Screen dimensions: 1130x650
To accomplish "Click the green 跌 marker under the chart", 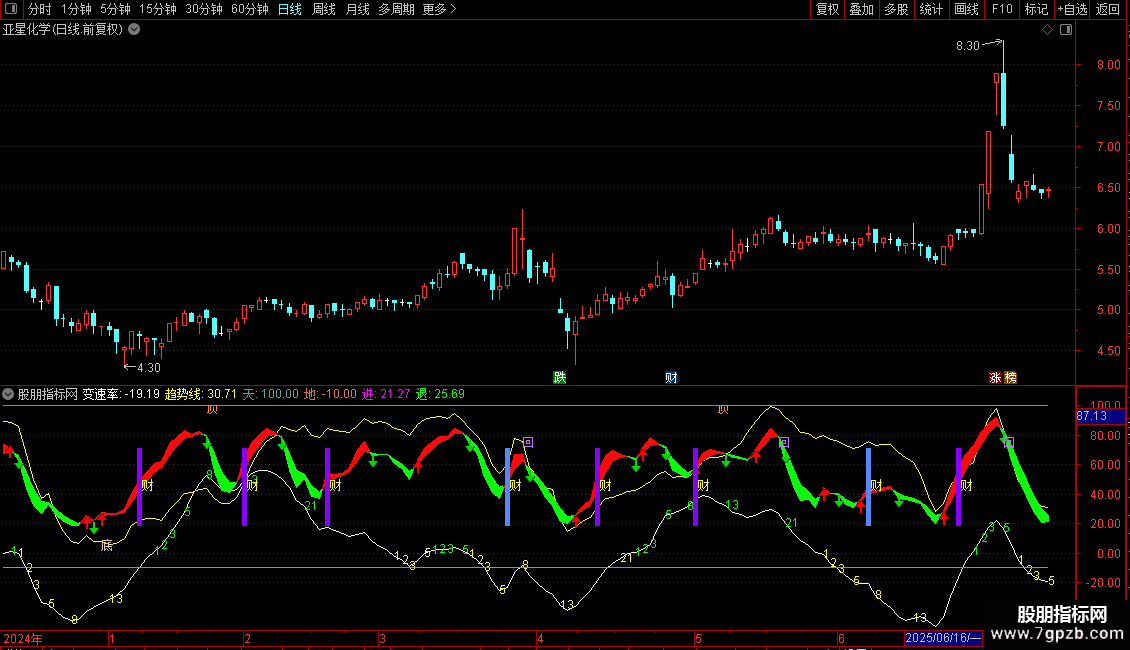I will tap(560, 378).
